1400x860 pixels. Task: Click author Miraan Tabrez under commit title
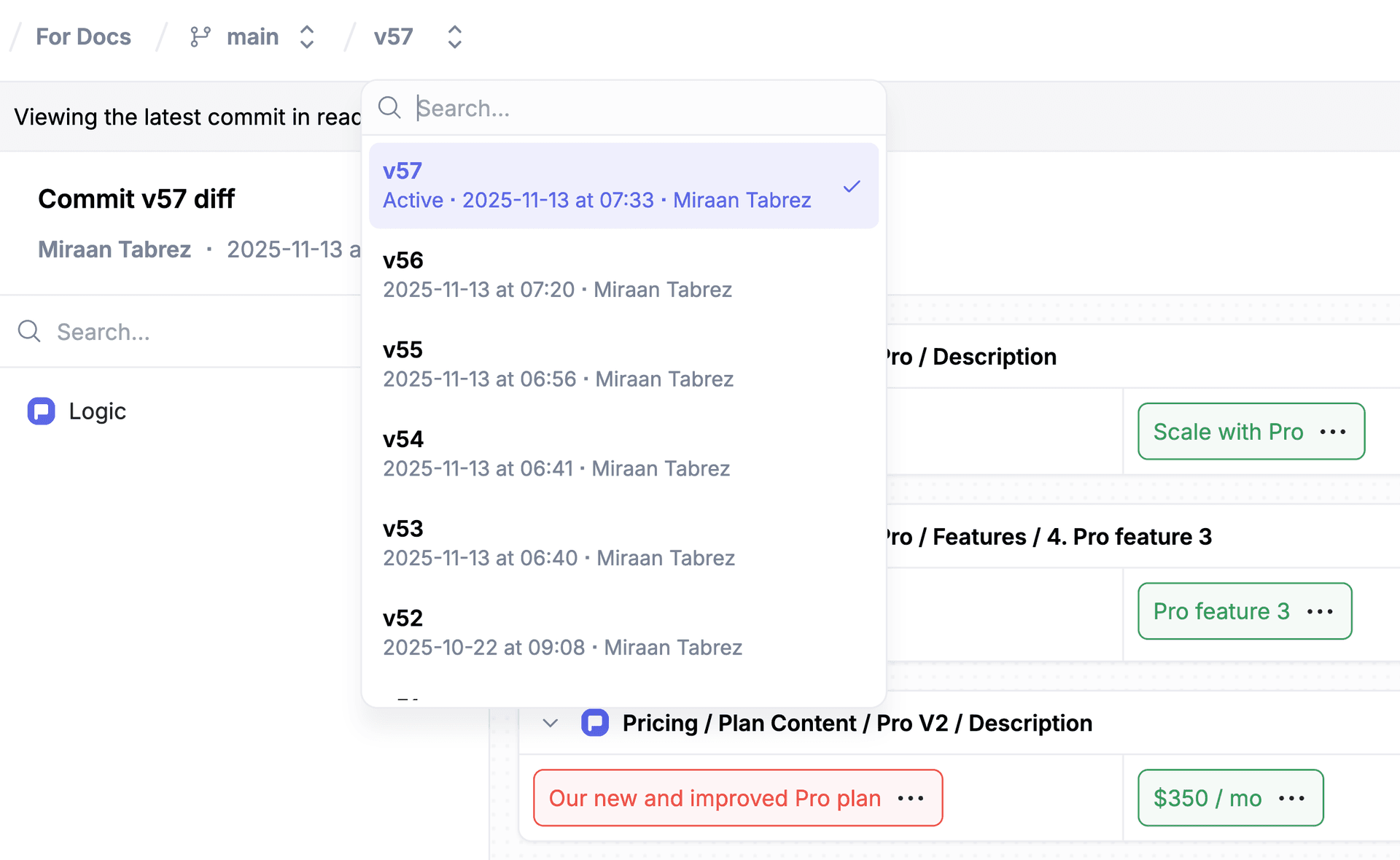click(114, 249)
